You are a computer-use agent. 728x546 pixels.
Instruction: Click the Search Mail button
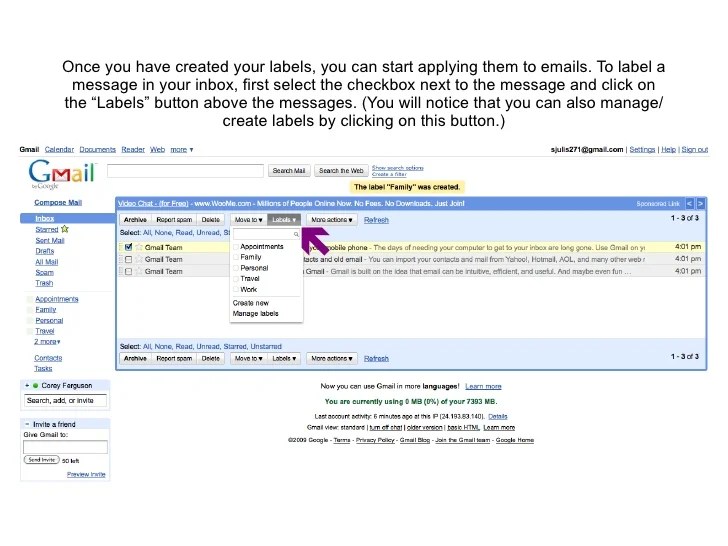tap(289, 171)
